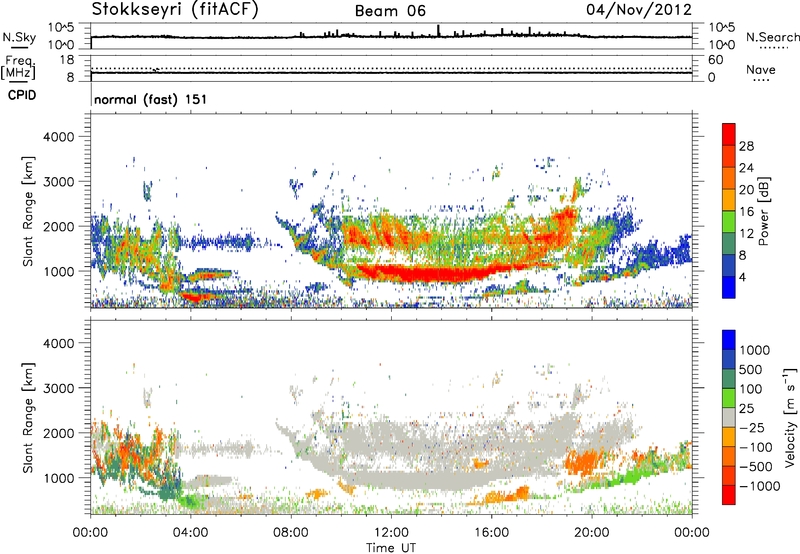
Task: Click the "28" tick on the Power colorbar
Action: coord(746,146)
